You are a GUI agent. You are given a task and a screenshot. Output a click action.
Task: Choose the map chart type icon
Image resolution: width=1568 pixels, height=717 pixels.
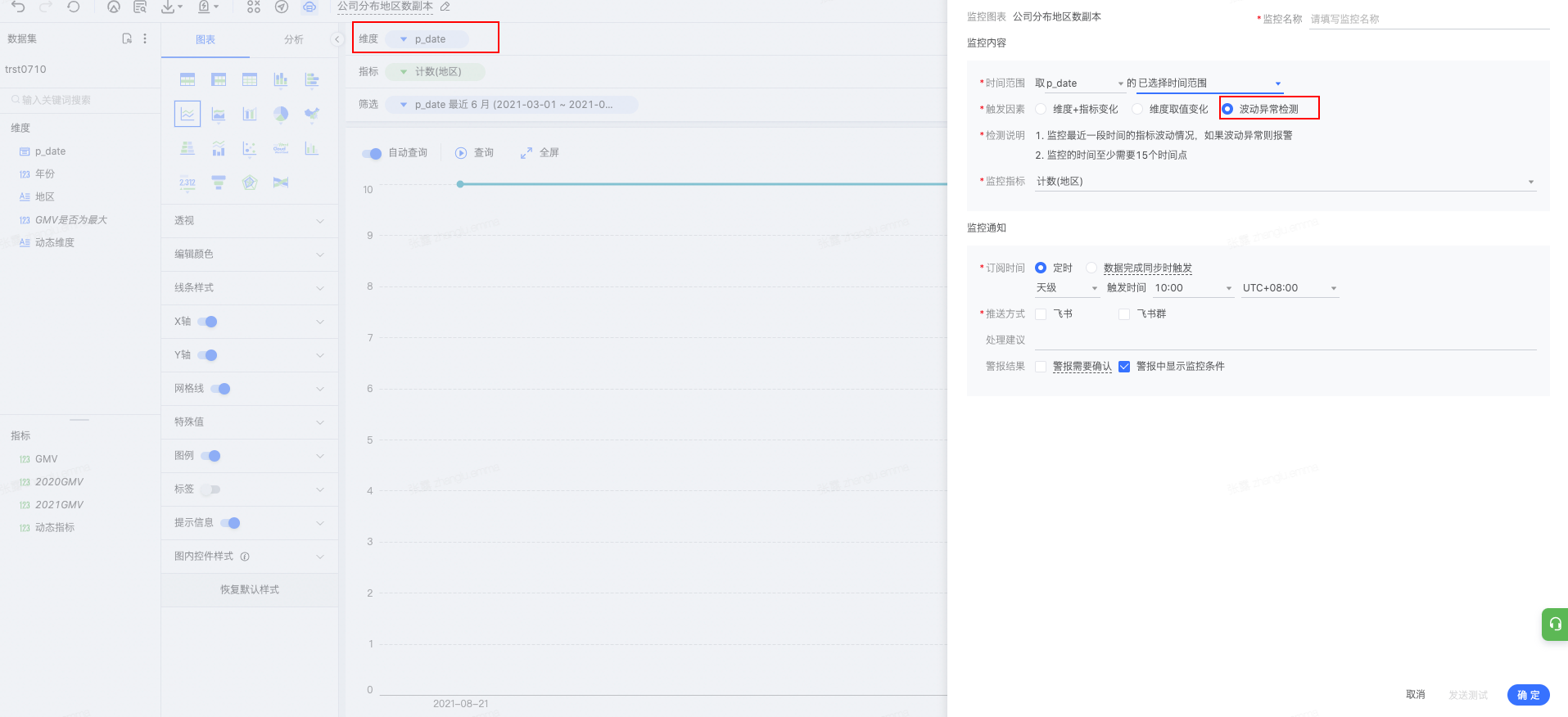[312, 114]
